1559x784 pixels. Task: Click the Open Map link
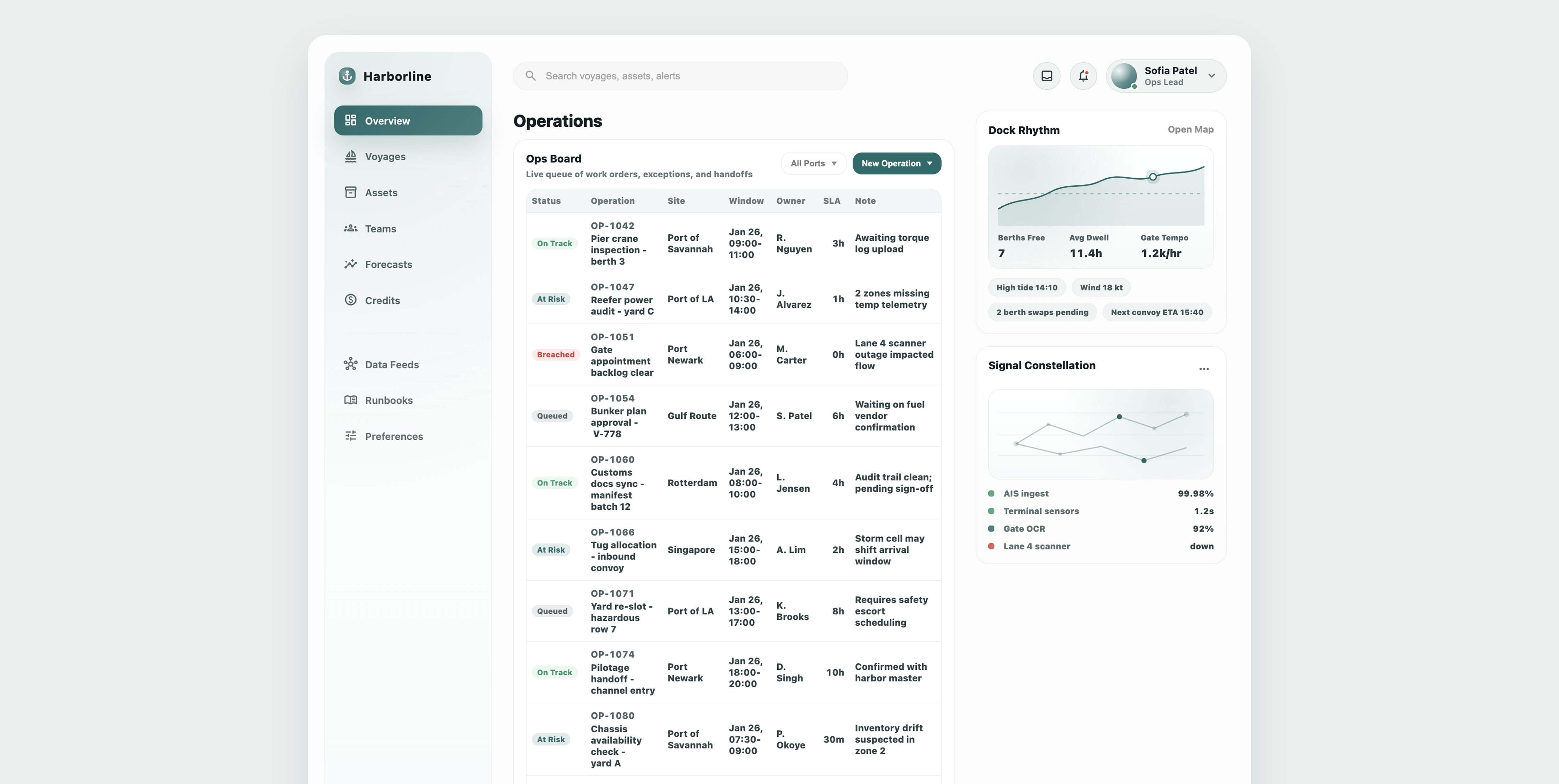[x=1190, y=130]
